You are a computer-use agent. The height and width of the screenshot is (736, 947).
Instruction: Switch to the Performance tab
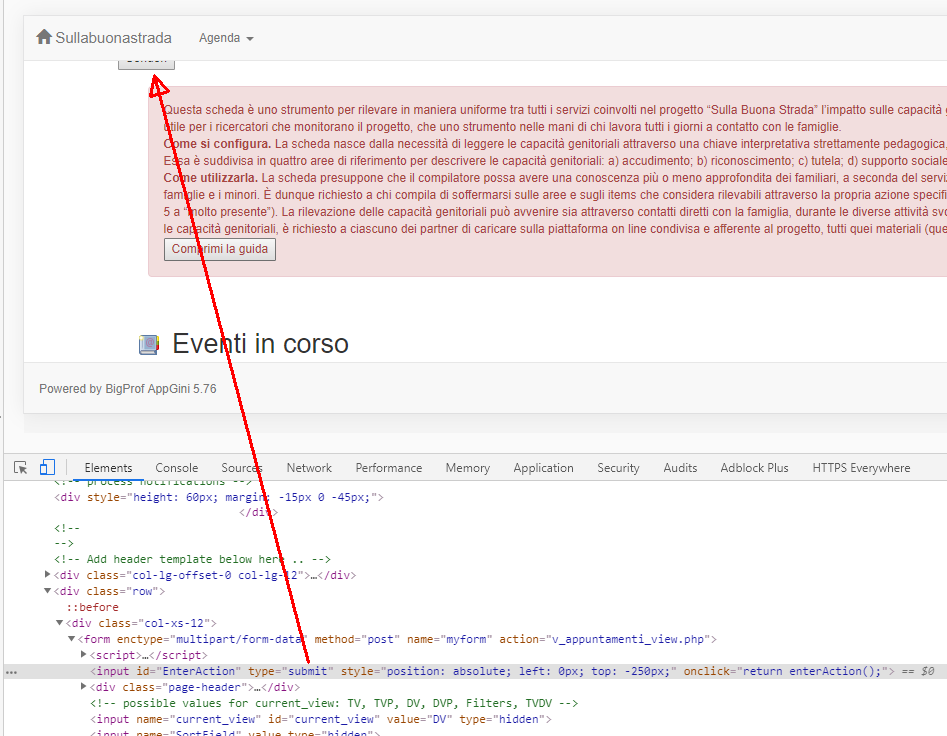pos(389,468)
